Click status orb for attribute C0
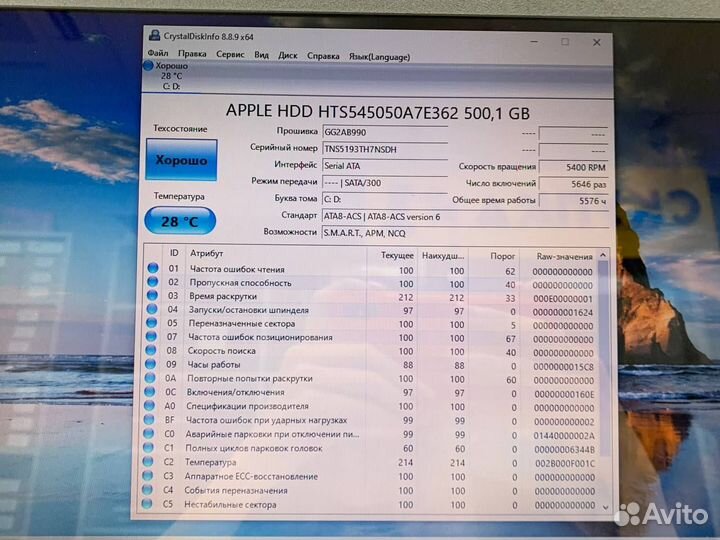Screen dimensions: 720x540 coord(148,433)
